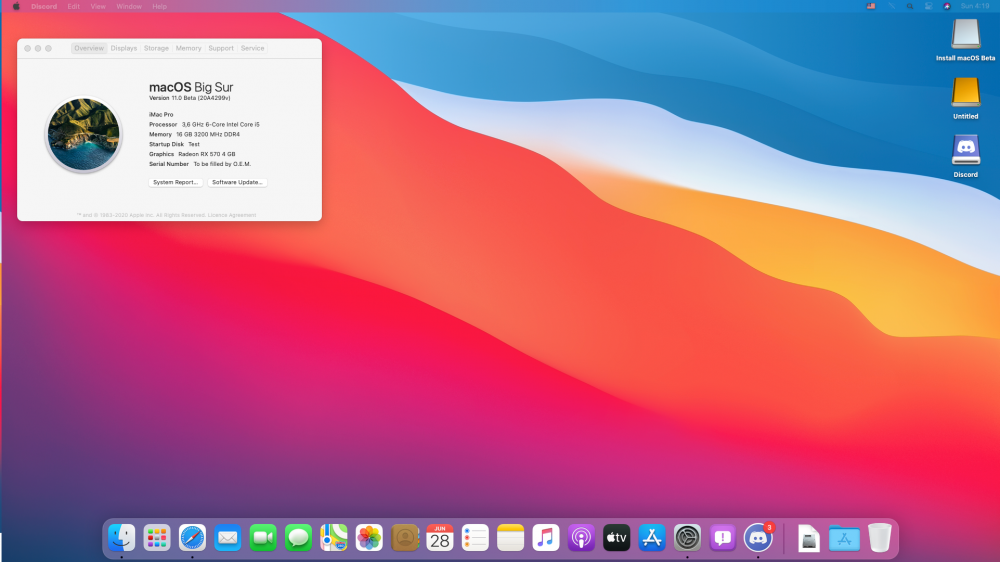Open Launchpad in the dock

[157, 538]
